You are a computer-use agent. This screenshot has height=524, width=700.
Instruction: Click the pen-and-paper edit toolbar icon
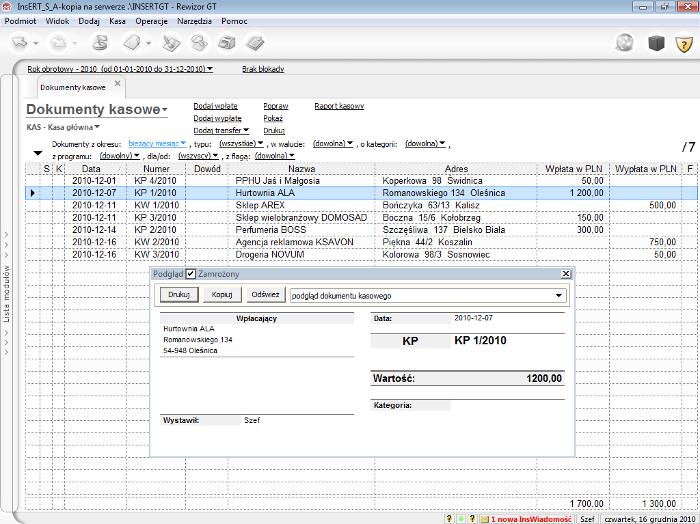[x=171, y=43]
